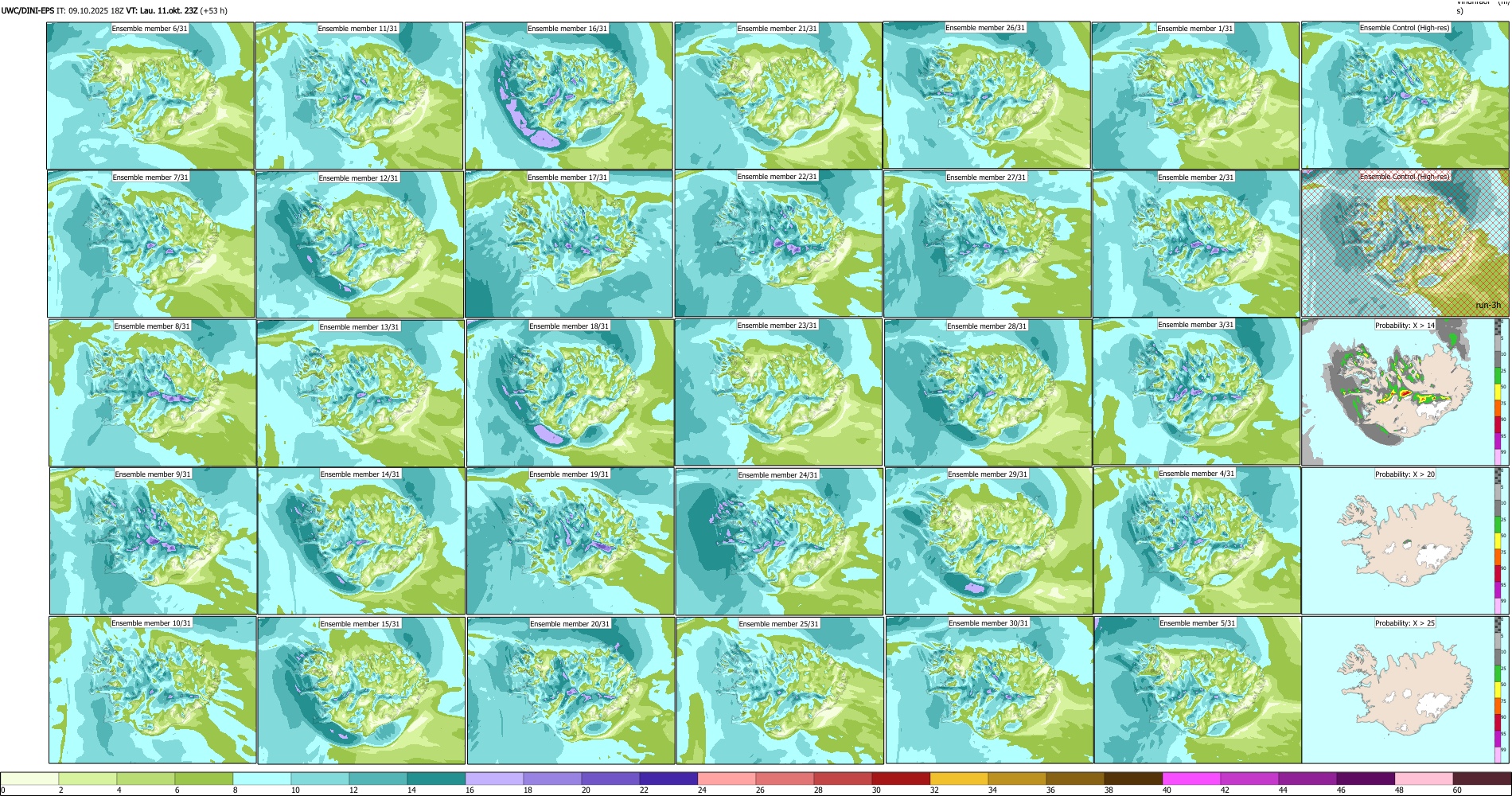The image size is (1512, 796).
Task: Click the 'Ensemble member 23/31' title
Action: click(777, 326)
